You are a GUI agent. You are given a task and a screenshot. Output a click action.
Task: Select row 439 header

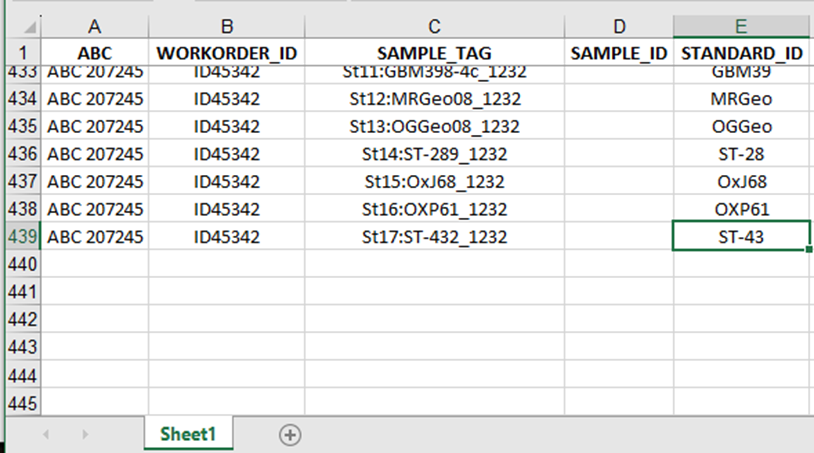click(22, 237)
